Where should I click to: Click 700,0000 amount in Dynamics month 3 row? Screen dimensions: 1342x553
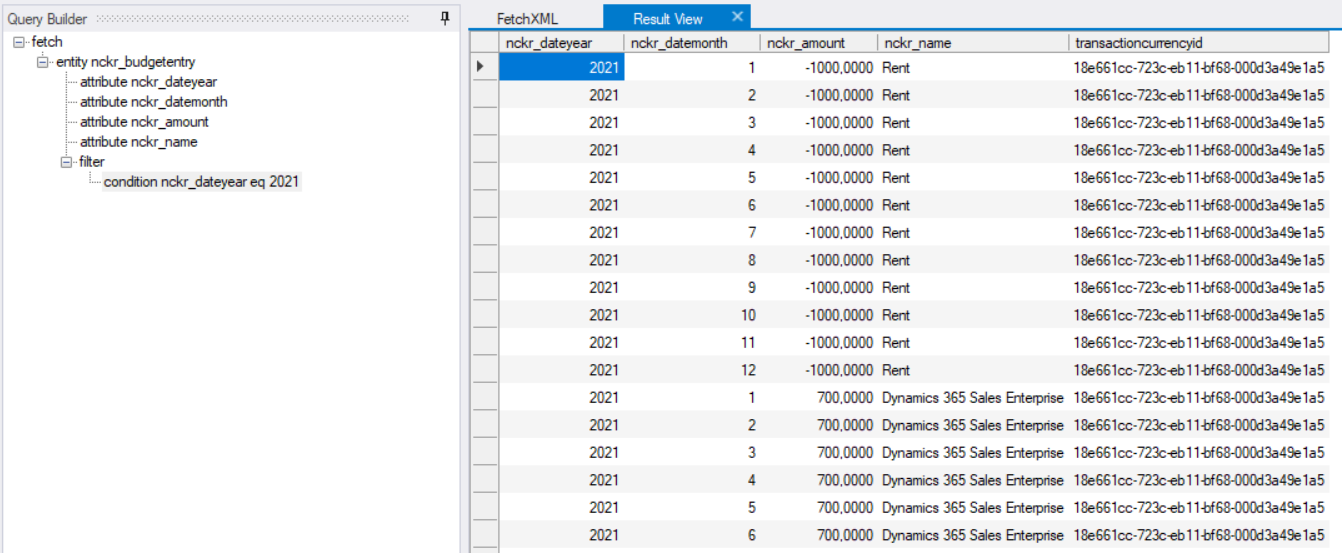(x=819, y=452)
